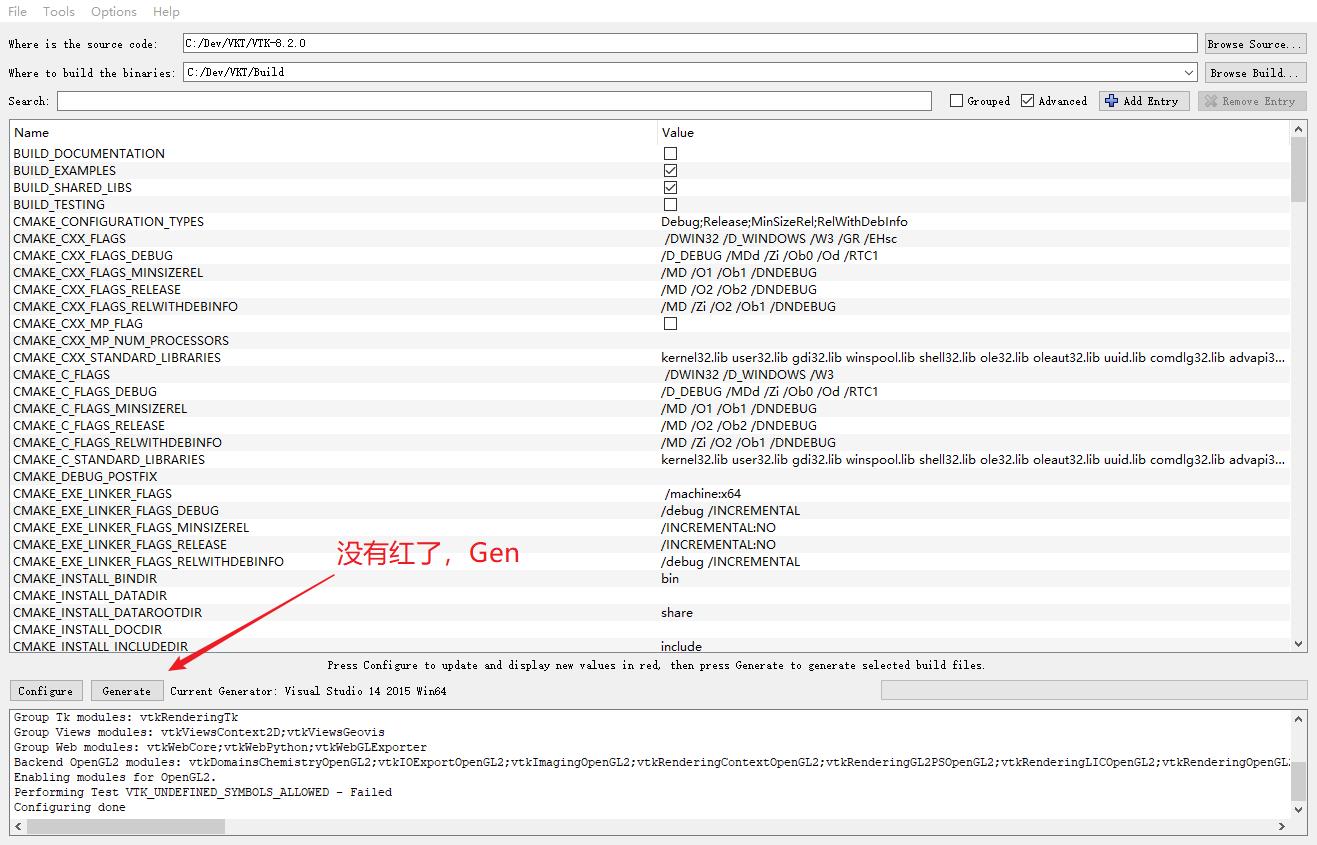Click the Remove Entry button
The width and height of the screenshot is (1317, 845).
pyautogui.click(x=1252, y=101)
